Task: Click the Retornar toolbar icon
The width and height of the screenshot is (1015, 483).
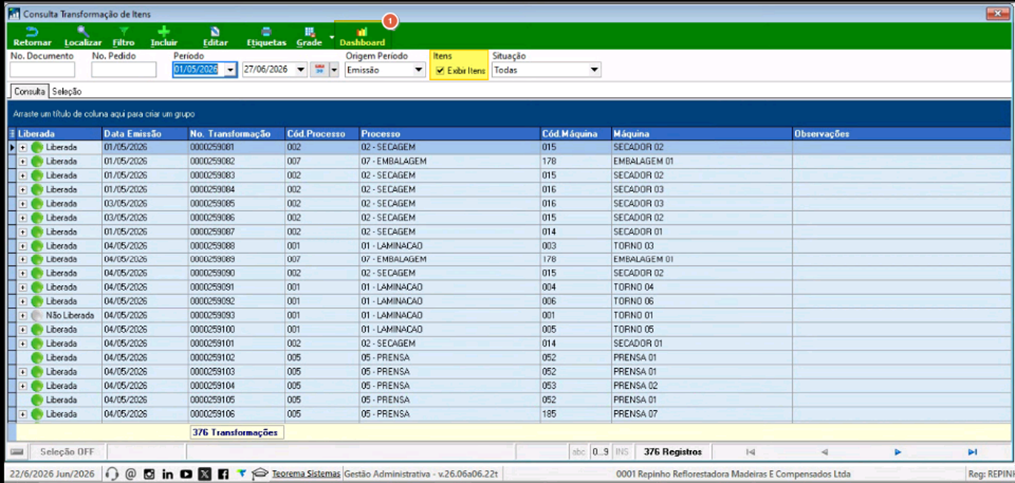Action: (32, 36)
